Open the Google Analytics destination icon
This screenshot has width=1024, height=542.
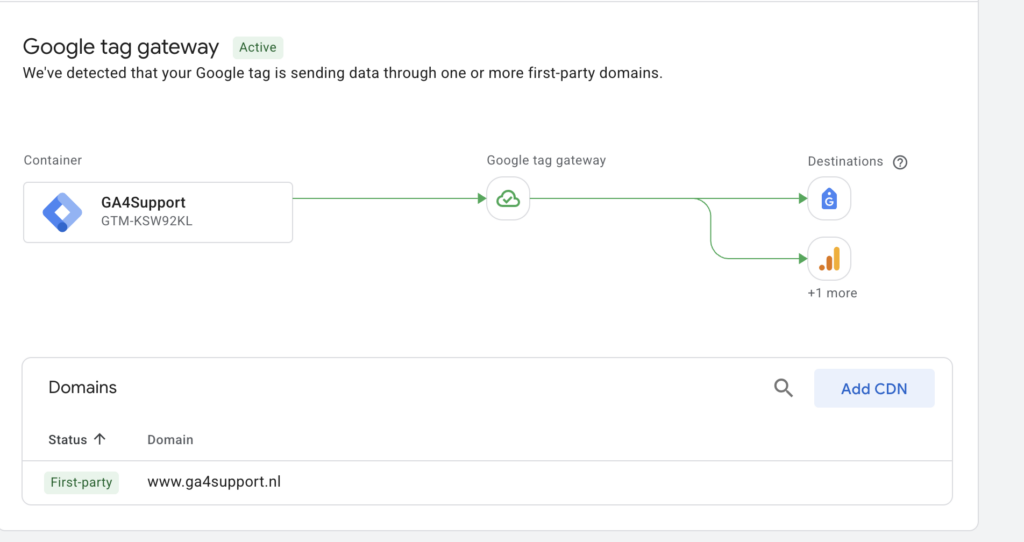click(829, 259)
